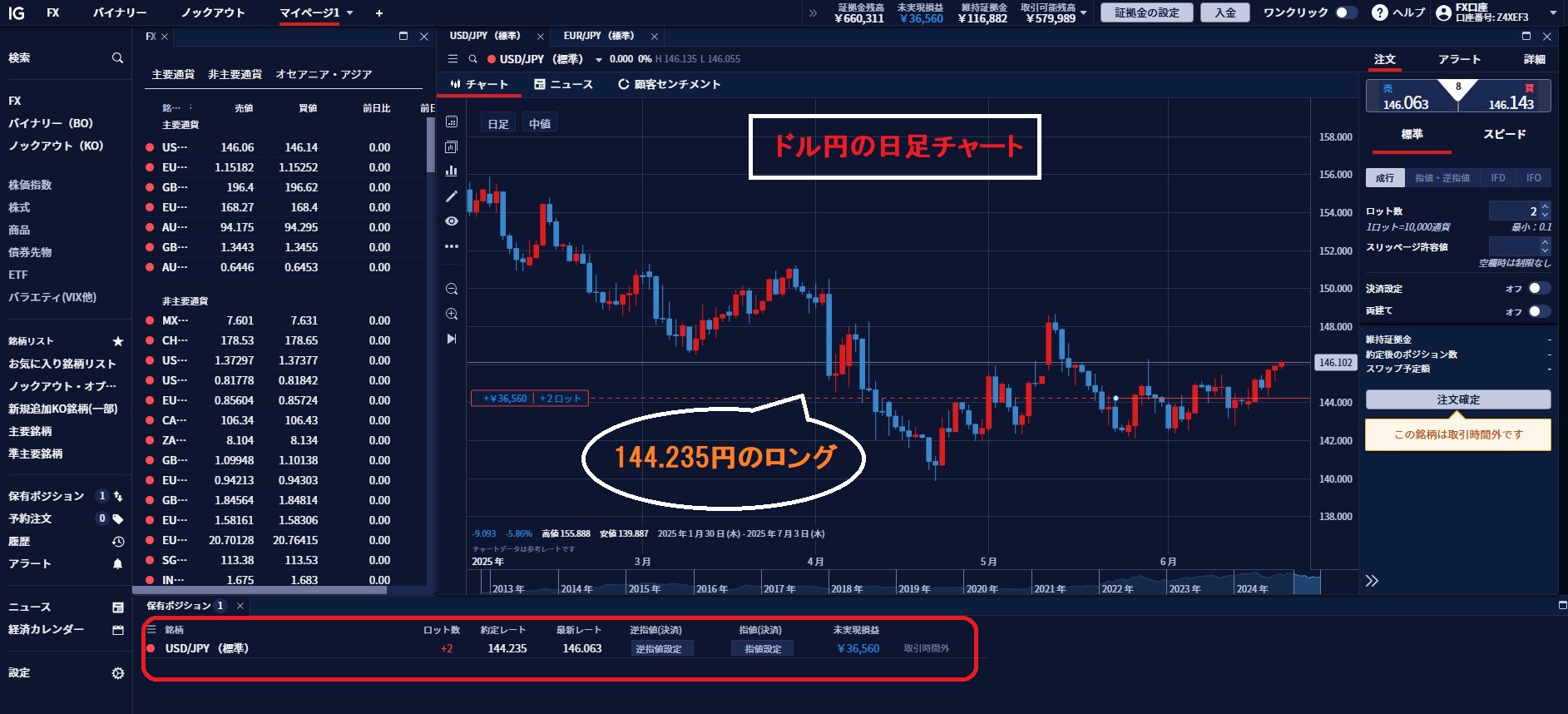This screenshot has width=1568, height=714.
Task: Open the chart indicators bar icon
Action: 452,171
